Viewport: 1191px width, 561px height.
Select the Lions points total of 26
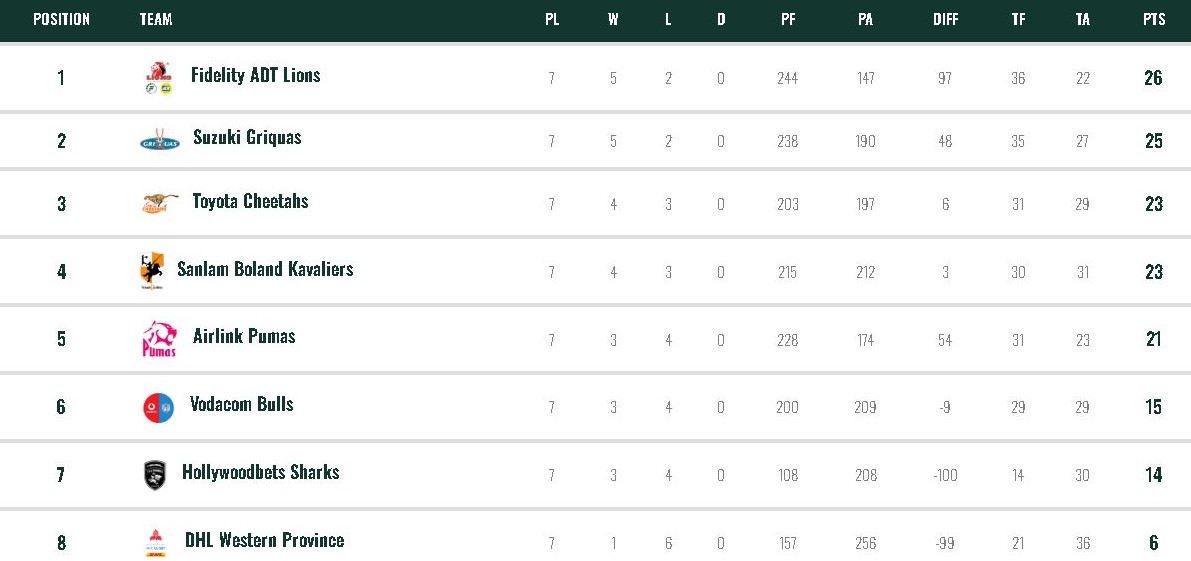click(x=1153, y=78)
